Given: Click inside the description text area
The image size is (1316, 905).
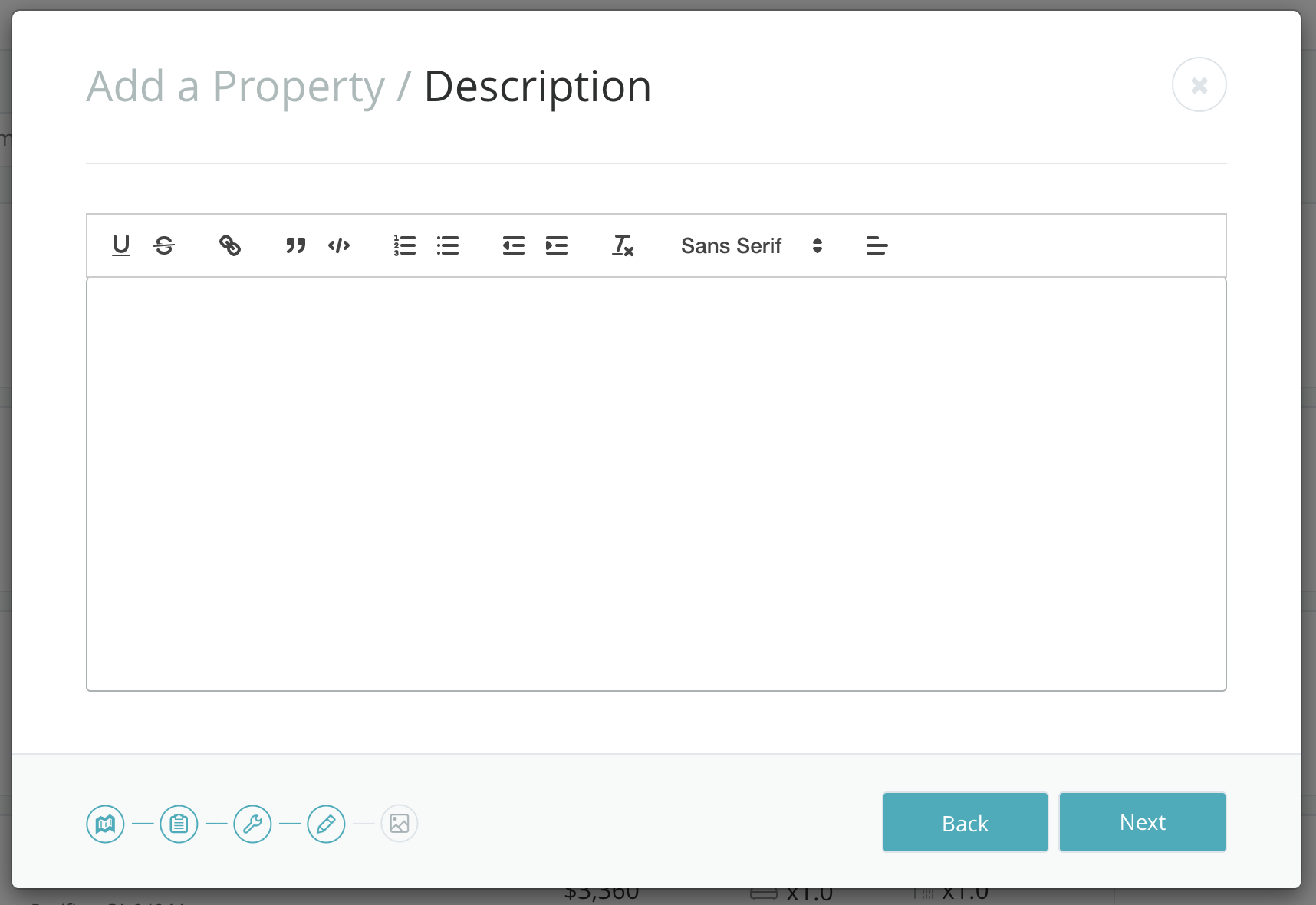Looking at the screenshot, I should click(656, 483).
